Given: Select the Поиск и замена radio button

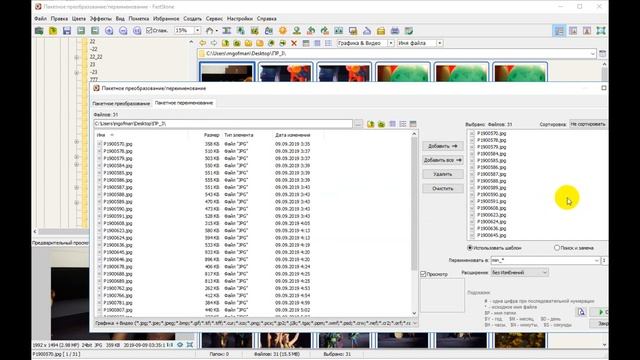Looking at the screenshot, I should [x=557, y=248].
